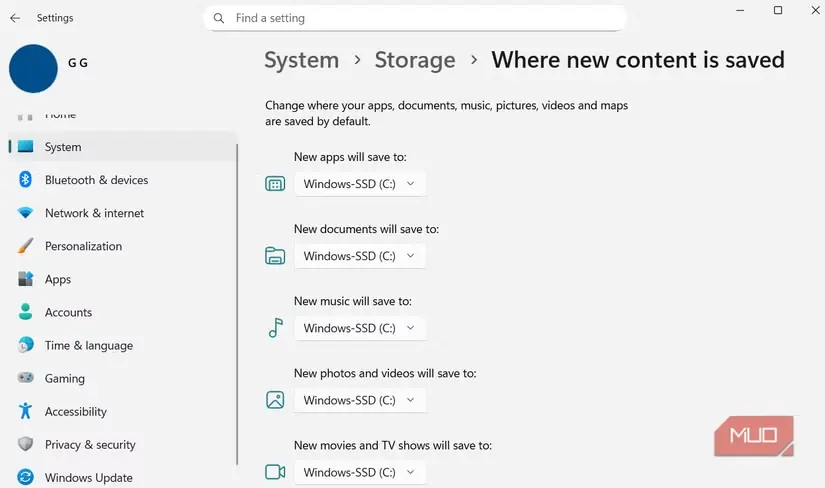The image size is (825, 488).
Task: Click the documents folder icon
Action: pyautogui.click(x=275, y=256)
